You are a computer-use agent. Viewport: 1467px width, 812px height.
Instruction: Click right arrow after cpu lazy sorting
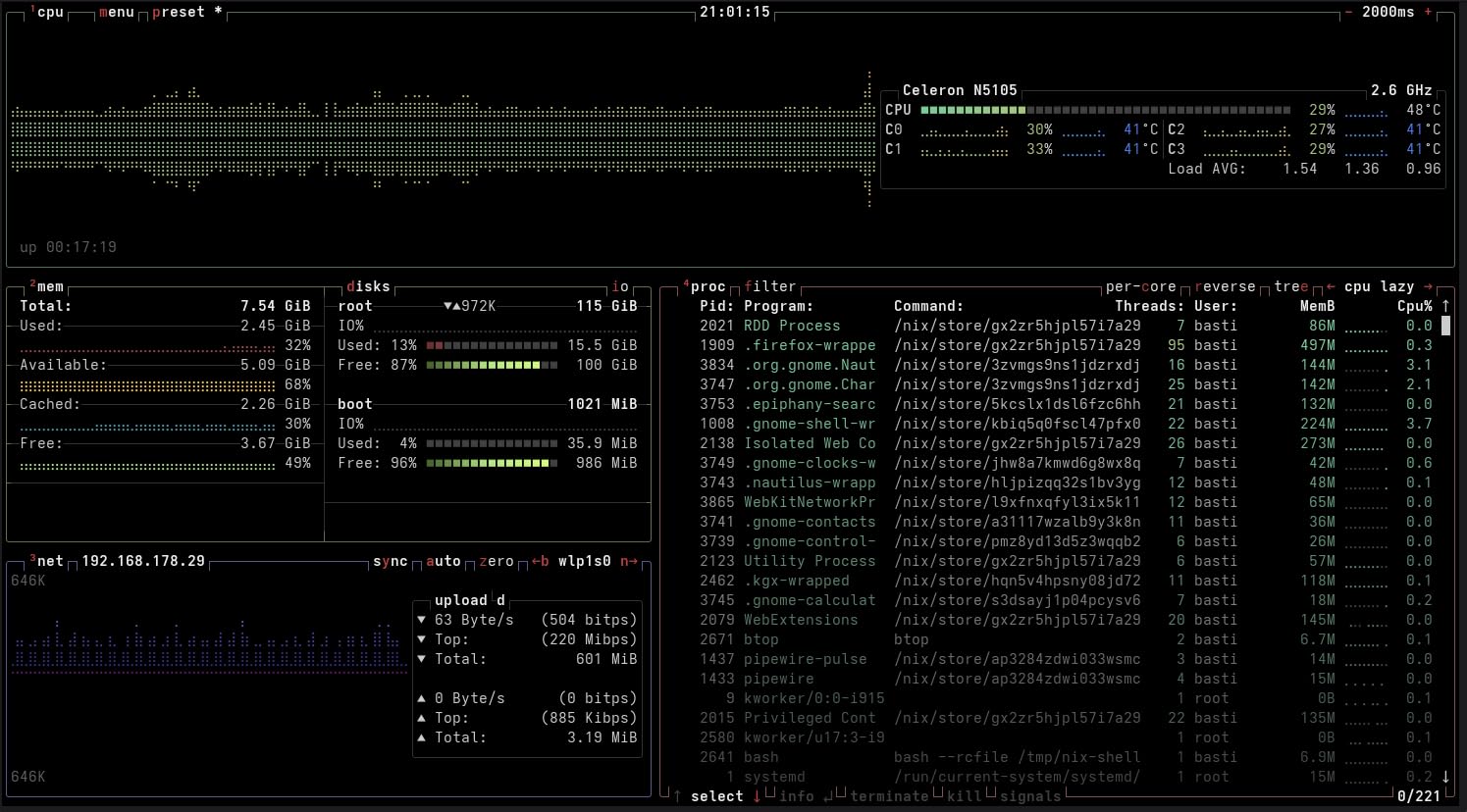[1428, 286]
